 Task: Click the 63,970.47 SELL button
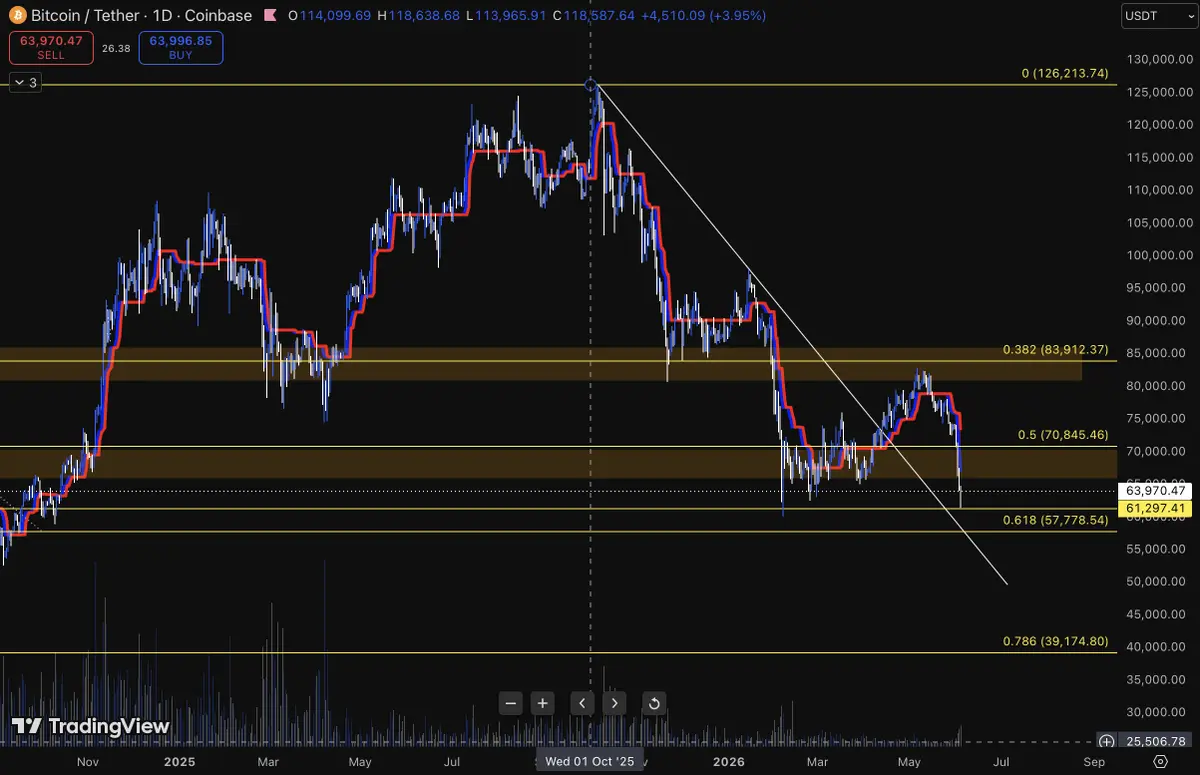click(x=51, y=48)
